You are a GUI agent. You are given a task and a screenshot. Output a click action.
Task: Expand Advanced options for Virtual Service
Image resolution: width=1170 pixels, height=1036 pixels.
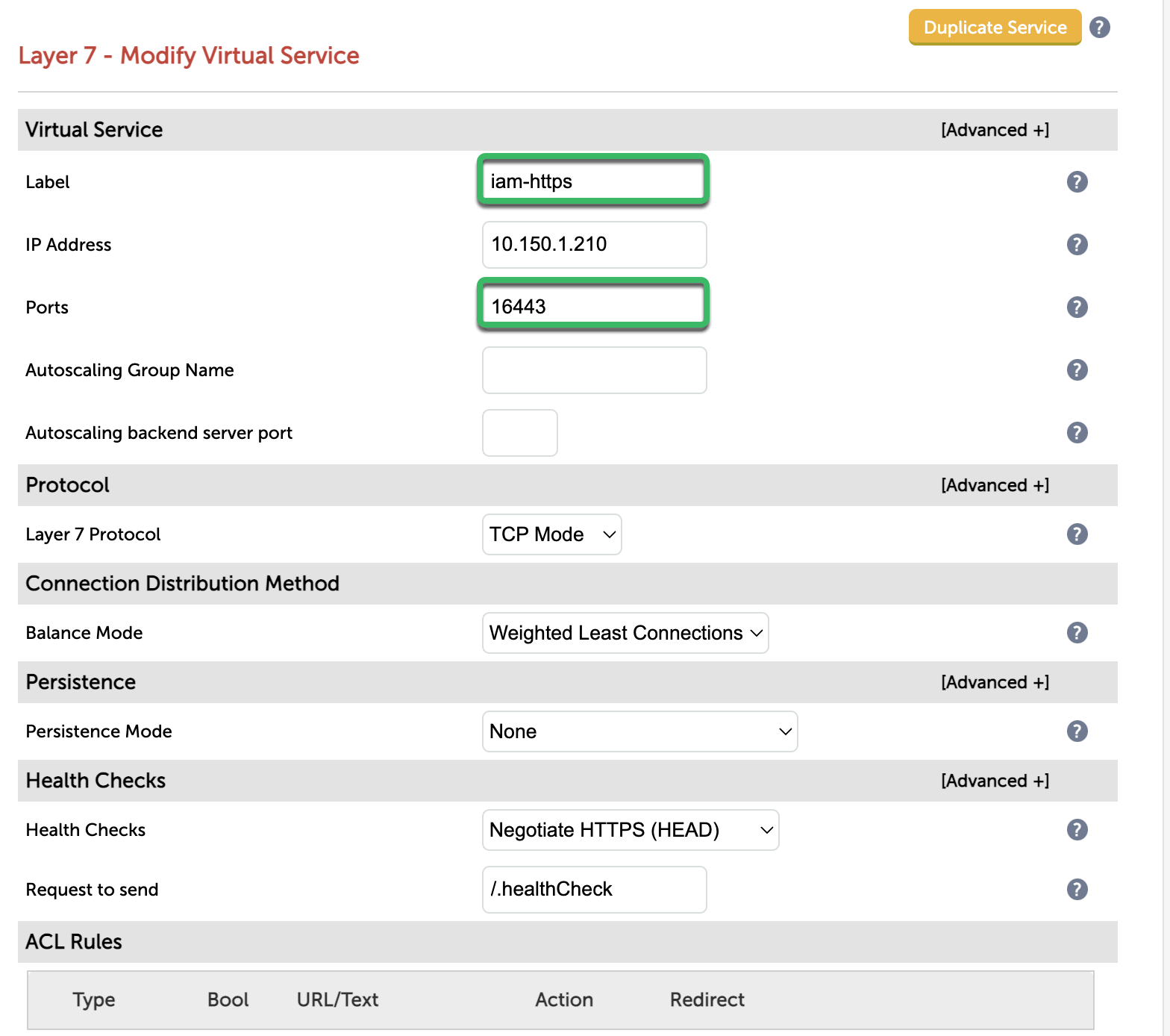click(995, 130)
